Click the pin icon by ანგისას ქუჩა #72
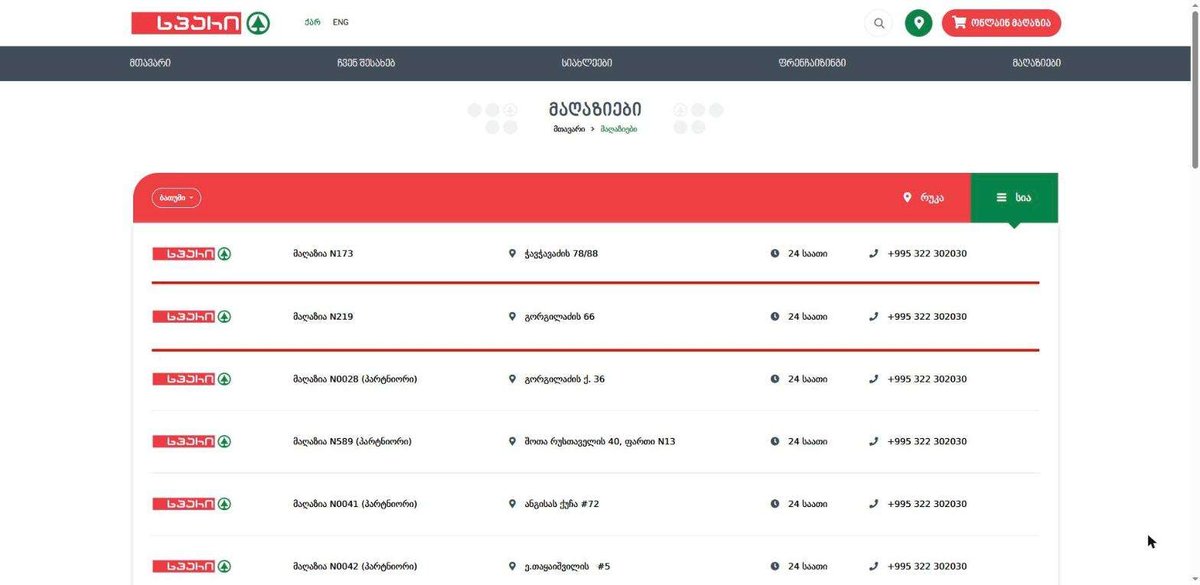 tap(513, 504)
